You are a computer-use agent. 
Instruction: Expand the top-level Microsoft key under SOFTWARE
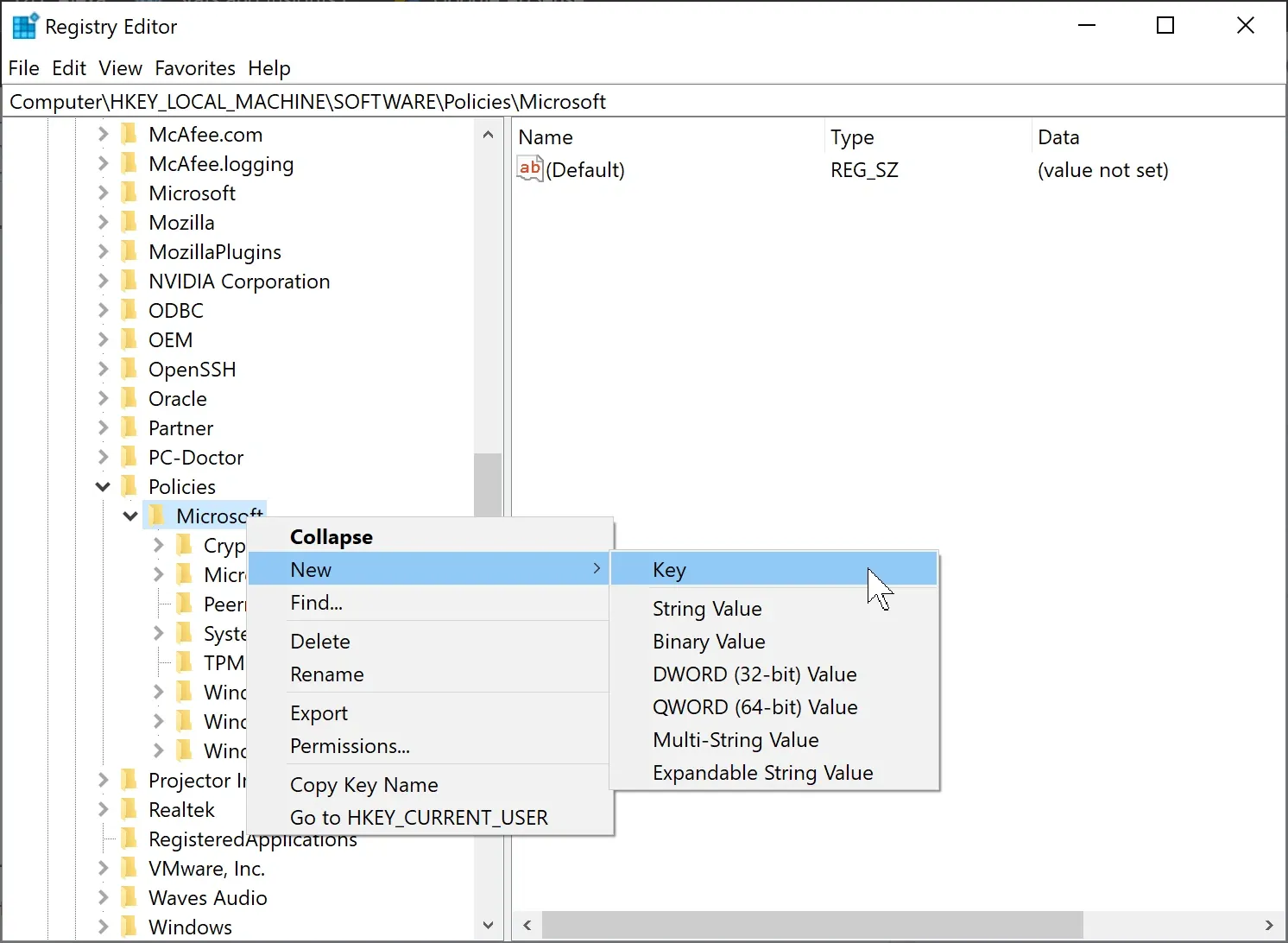104,193
